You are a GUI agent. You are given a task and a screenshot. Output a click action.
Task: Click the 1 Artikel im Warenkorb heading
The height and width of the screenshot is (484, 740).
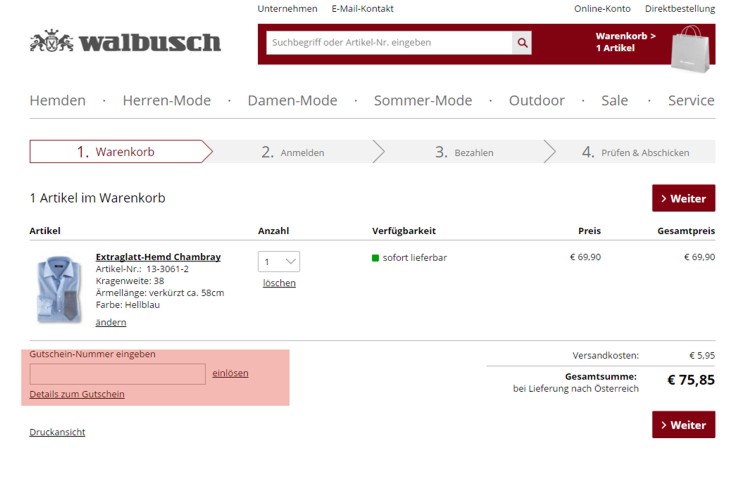pyautogui.click(x=97, y=198)
